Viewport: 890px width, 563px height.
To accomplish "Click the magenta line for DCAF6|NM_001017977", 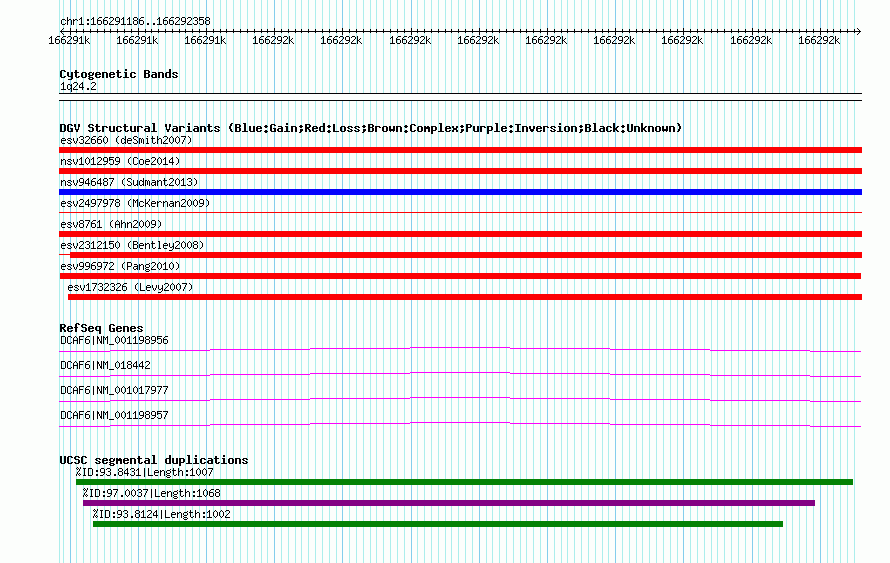I will click(x=460, y=400).
